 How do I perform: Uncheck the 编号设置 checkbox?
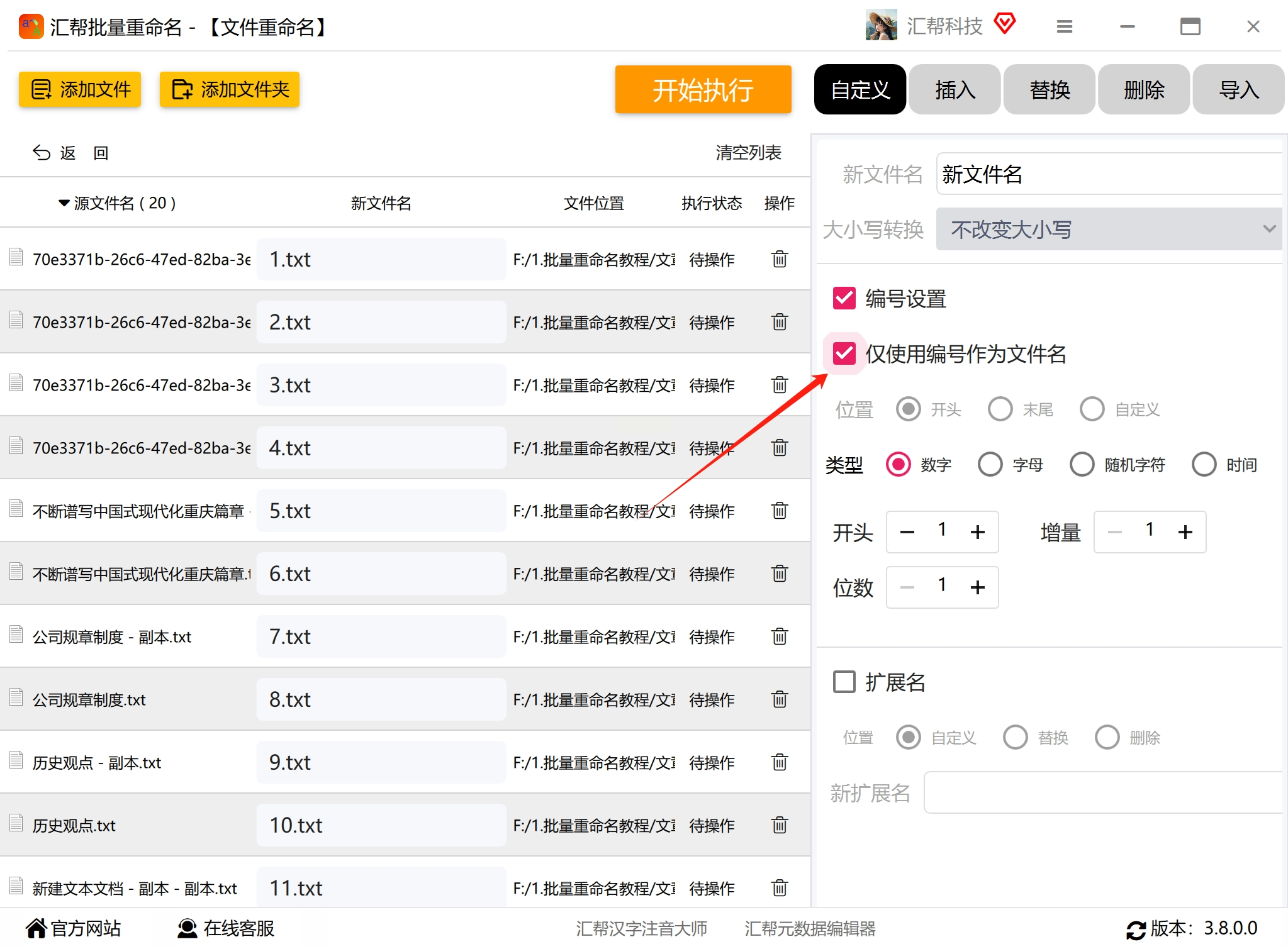[844, 299]
